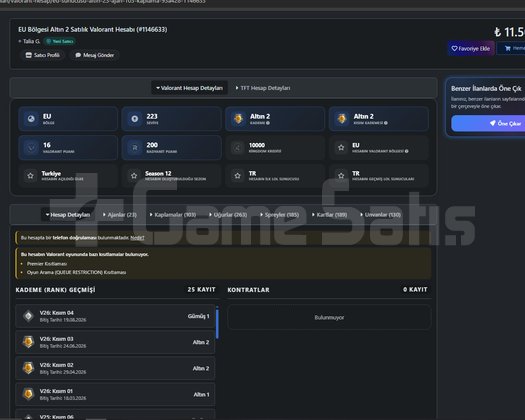
Task: Click the Bulunmuyor empty contracts box
Action: pyautogui.click(x=329, y=317)
